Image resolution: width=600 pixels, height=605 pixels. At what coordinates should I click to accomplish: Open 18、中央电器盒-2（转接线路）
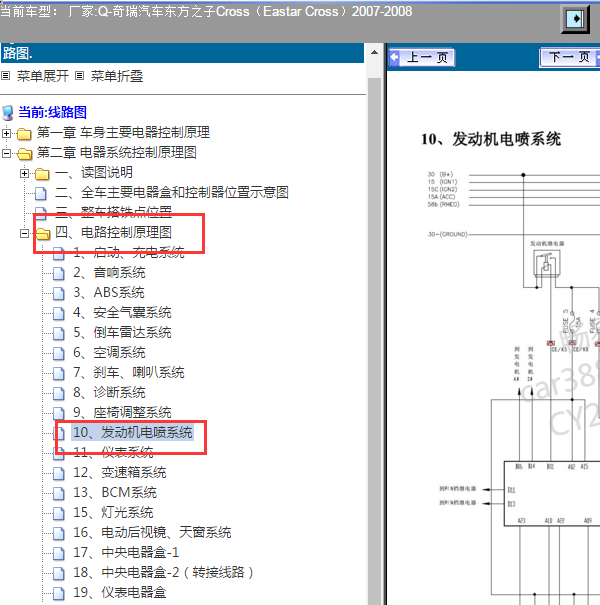tap(163, 573)
